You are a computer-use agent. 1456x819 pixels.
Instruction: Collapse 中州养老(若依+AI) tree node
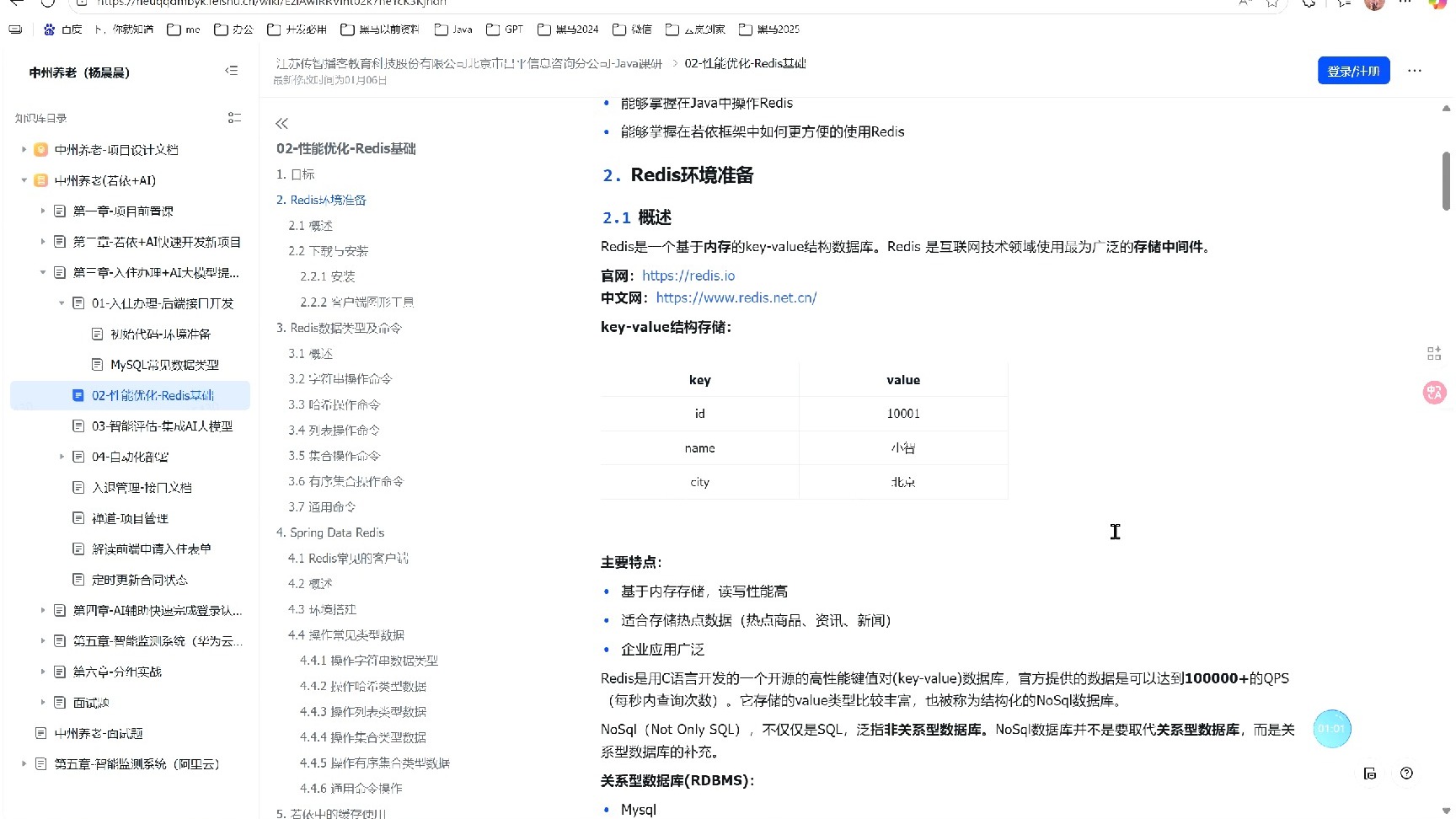[x=24, y=180]
